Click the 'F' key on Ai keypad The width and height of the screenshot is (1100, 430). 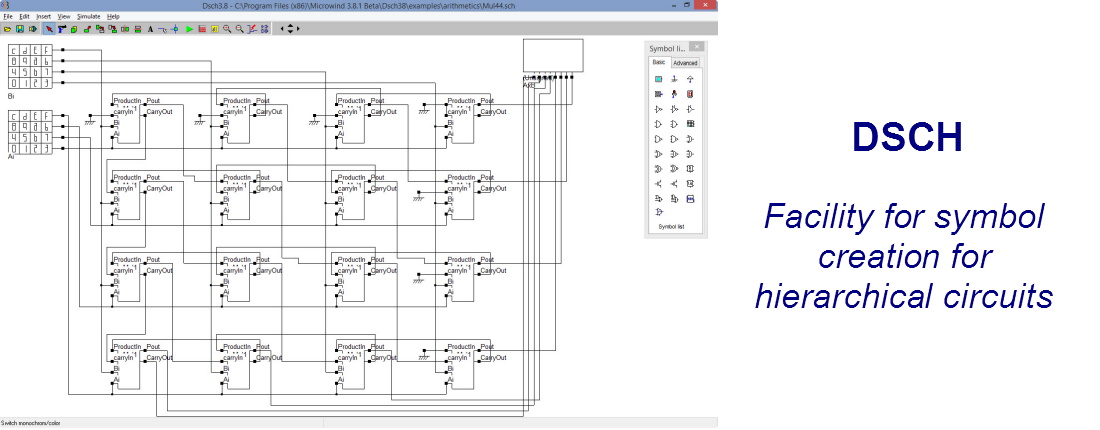(46, 116)
